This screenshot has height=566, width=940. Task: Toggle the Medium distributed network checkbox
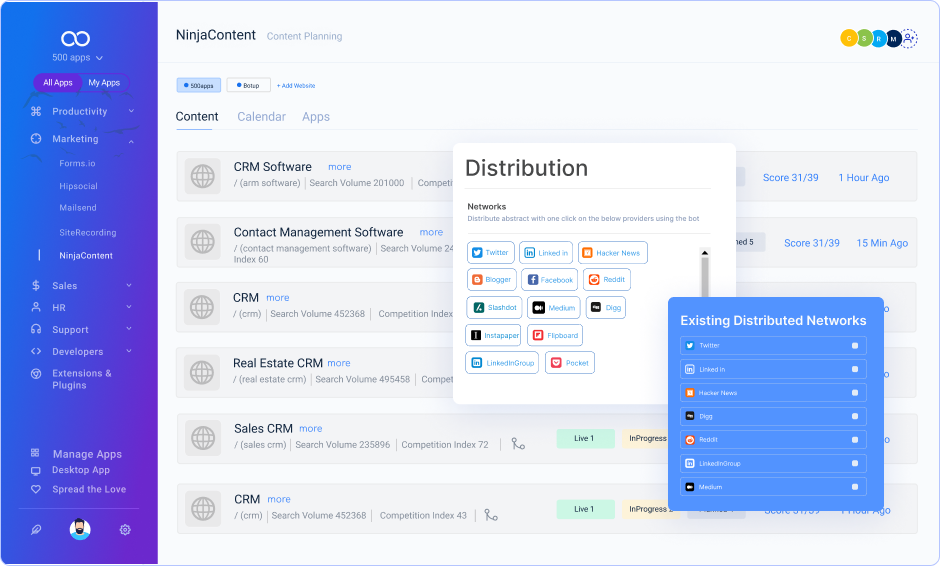pyautogui.click(x=855, y=487)
